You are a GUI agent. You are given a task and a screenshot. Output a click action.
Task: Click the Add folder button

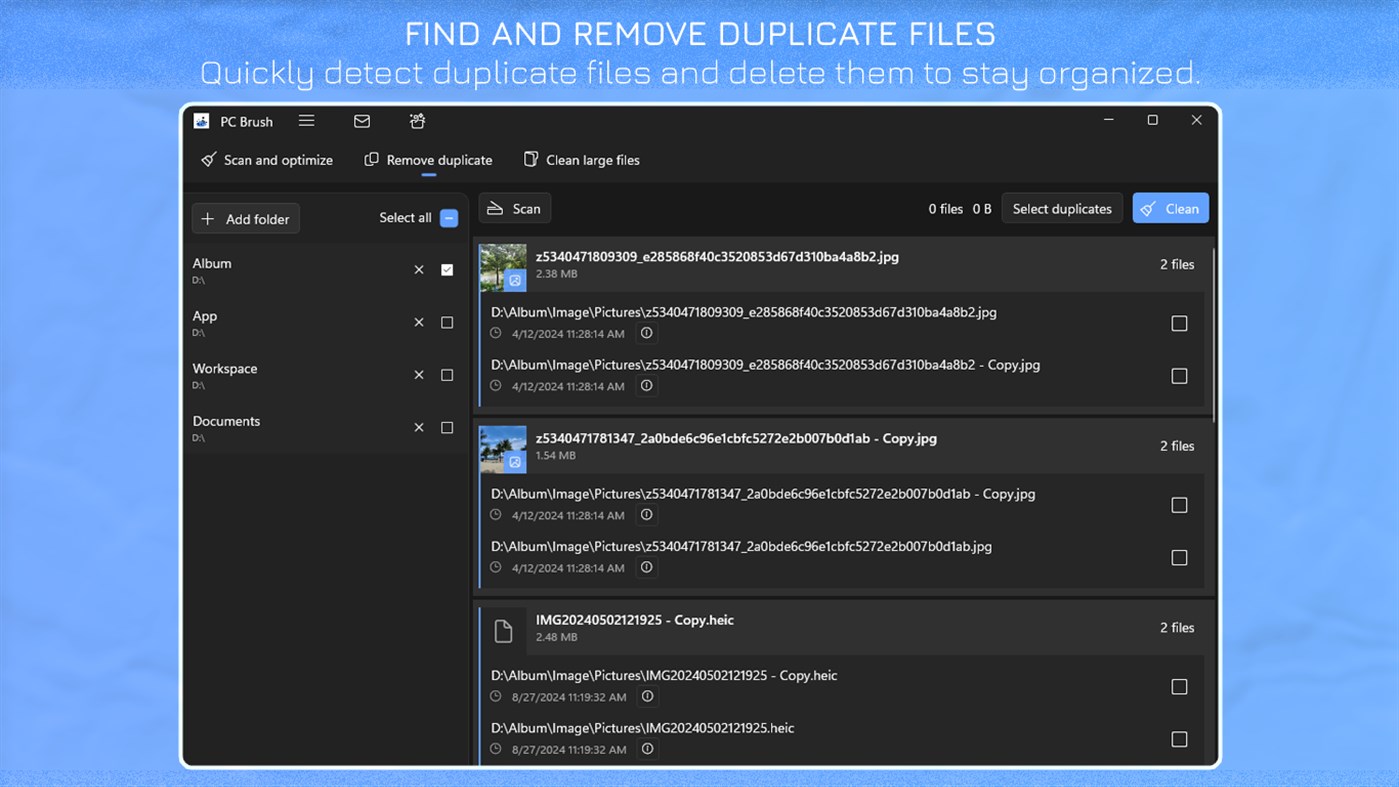click(x=245, y=218)
